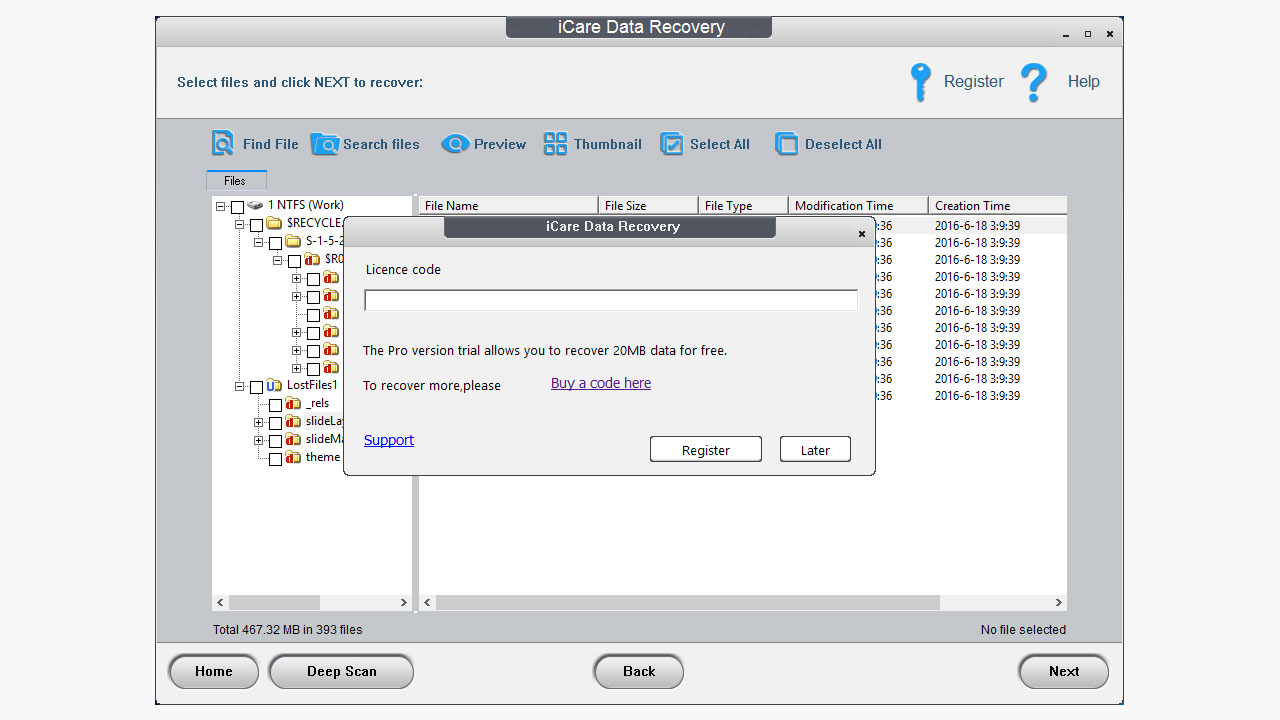Click the theme folder icon

(293, 457)
